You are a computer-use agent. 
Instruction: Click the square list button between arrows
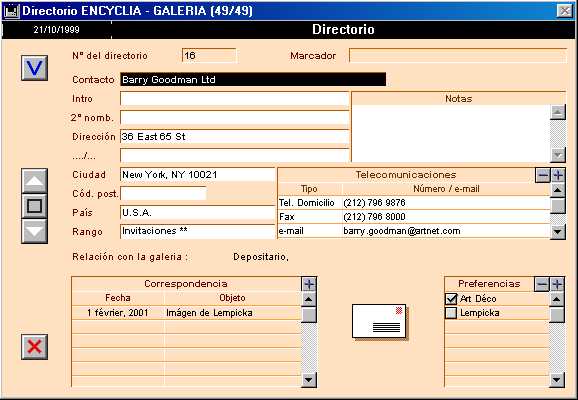[34, 206]
